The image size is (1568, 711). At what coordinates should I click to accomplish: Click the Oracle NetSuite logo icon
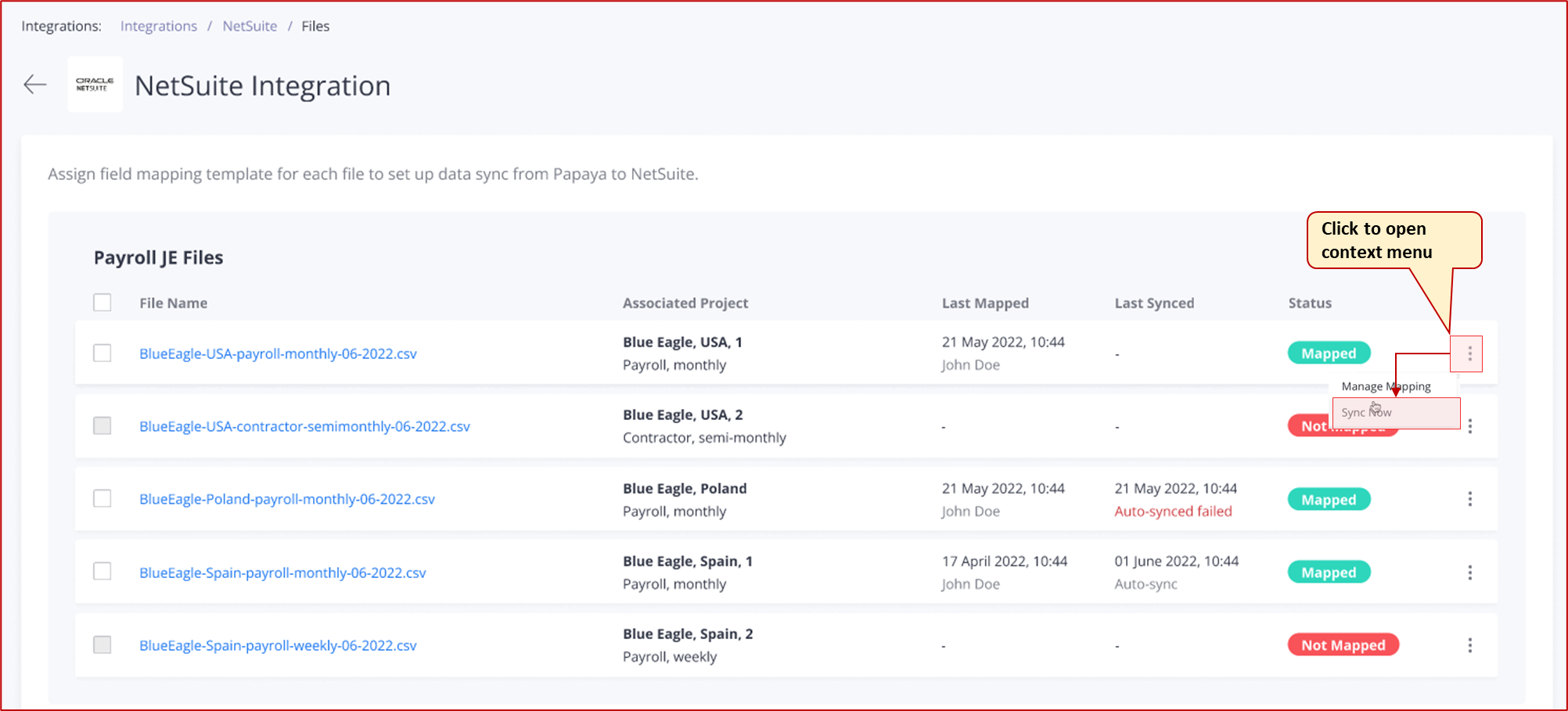pos(94,84)
